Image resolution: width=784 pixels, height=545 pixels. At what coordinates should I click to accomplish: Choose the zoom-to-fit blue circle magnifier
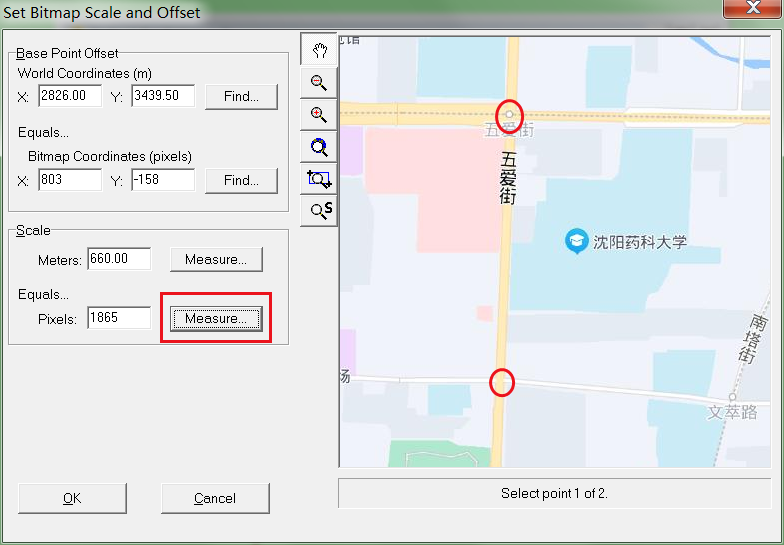click(x=319, y=147)
